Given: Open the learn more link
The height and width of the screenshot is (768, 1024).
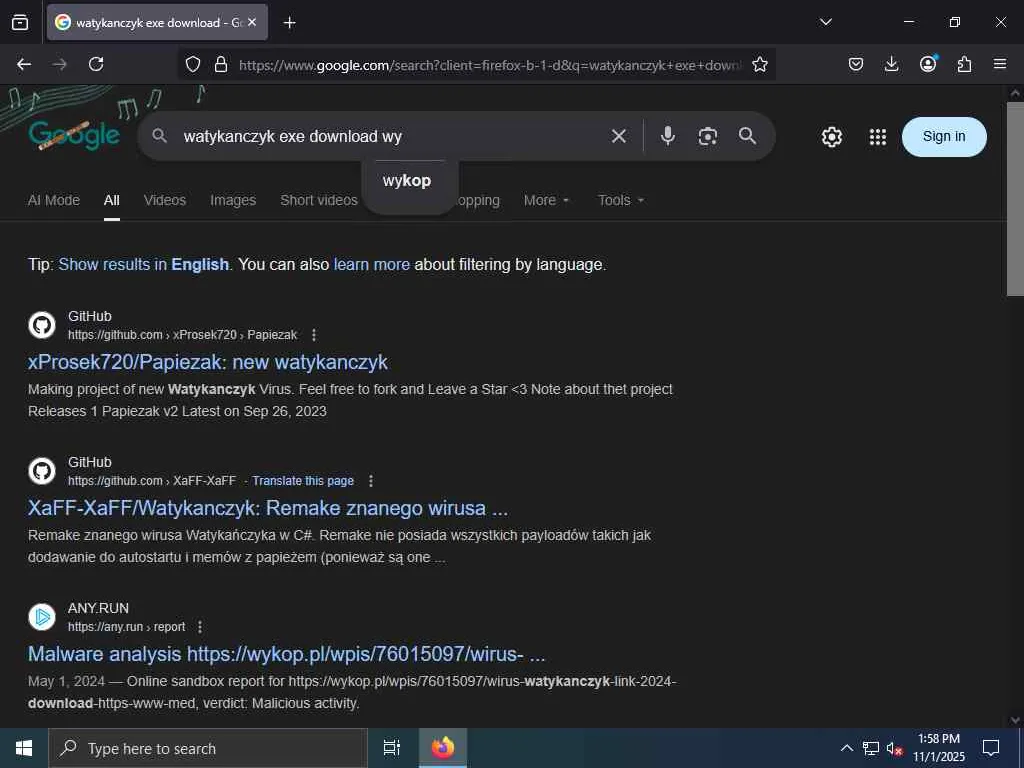Looking at the screenshot, I should 372,264.
